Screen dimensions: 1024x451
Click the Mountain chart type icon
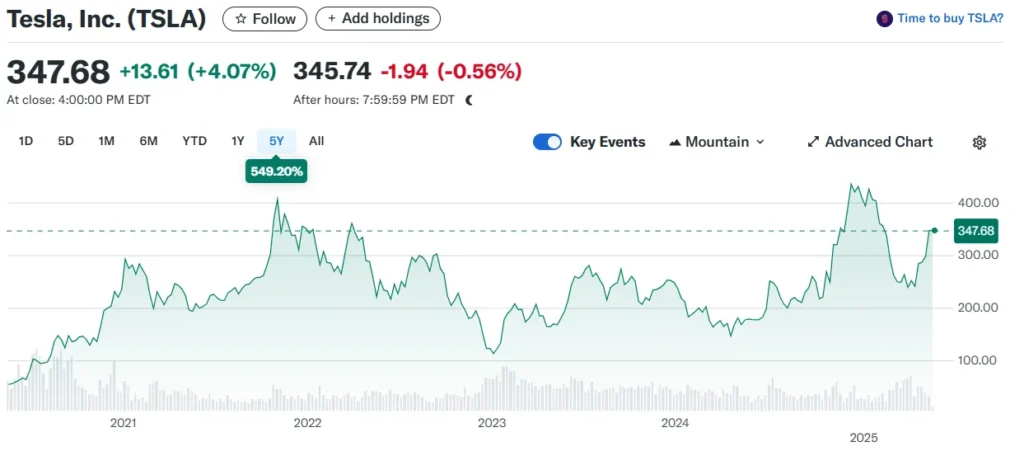675,142
